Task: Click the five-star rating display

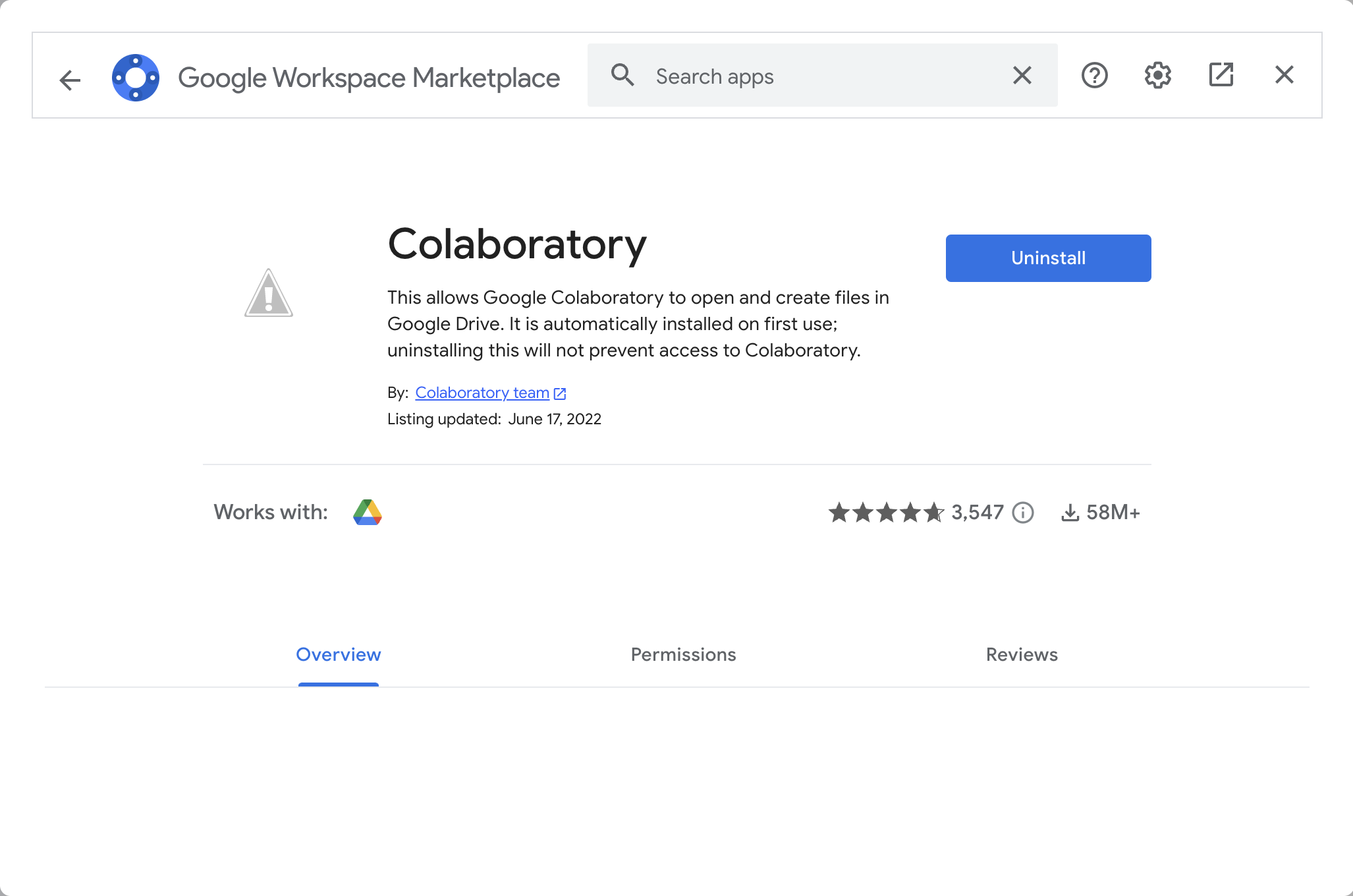Action: [886, 513]
